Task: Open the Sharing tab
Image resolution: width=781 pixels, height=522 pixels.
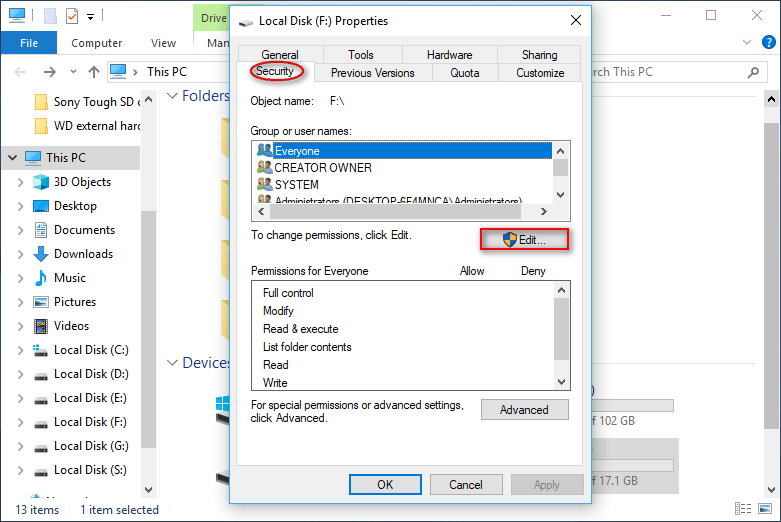Action: point(539,54)
